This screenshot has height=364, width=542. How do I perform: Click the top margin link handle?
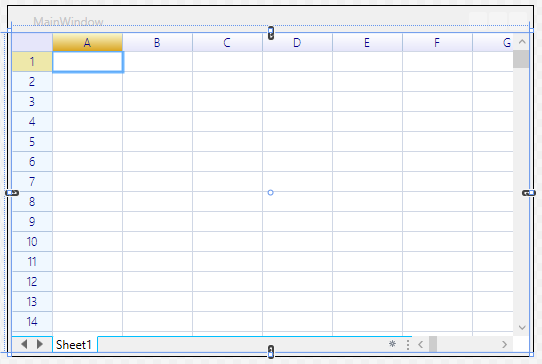click(271, 33)
